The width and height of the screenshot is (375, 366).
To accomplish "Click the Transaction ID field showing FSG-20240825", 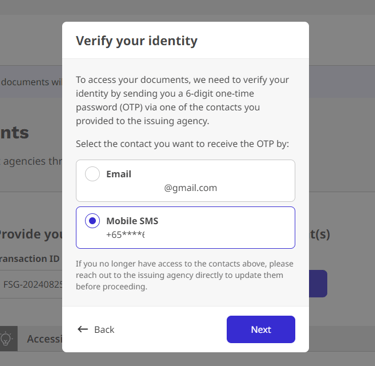I will [x=31, y=285].
